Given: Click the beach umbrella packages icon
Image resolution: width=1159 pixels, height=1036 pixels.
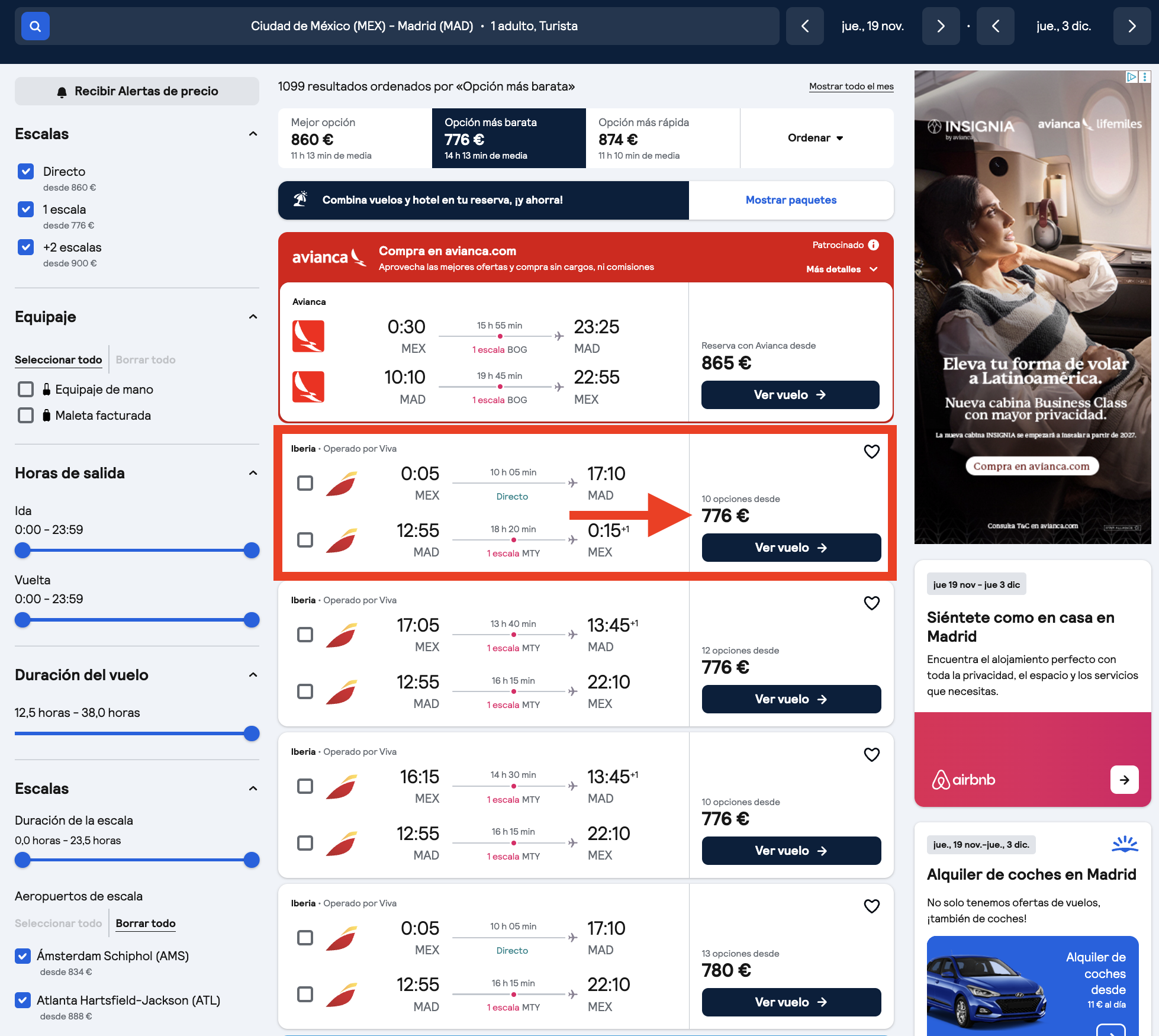Looking at the screenshot, I should 301,200.
